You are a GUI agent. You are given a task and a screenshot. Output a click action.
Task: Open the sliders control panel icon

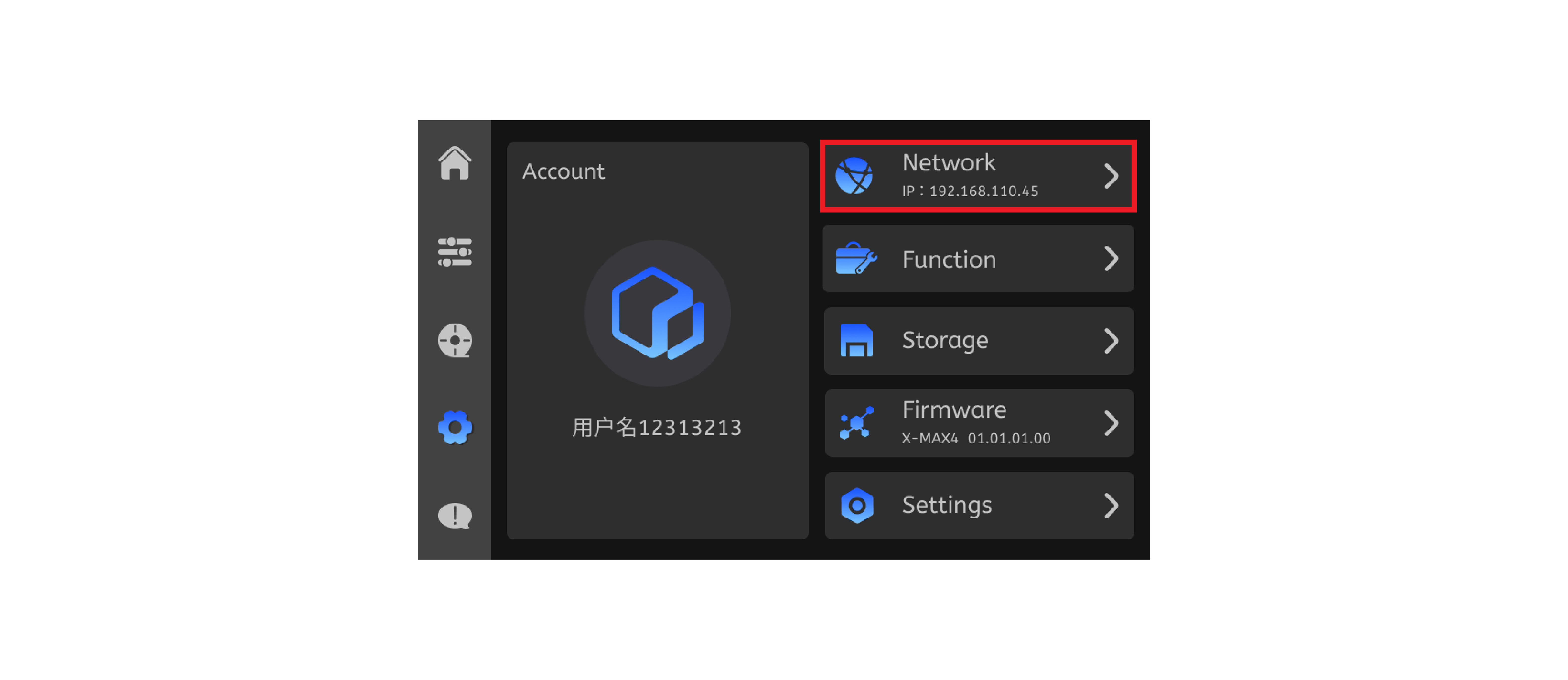coord(455,252)
